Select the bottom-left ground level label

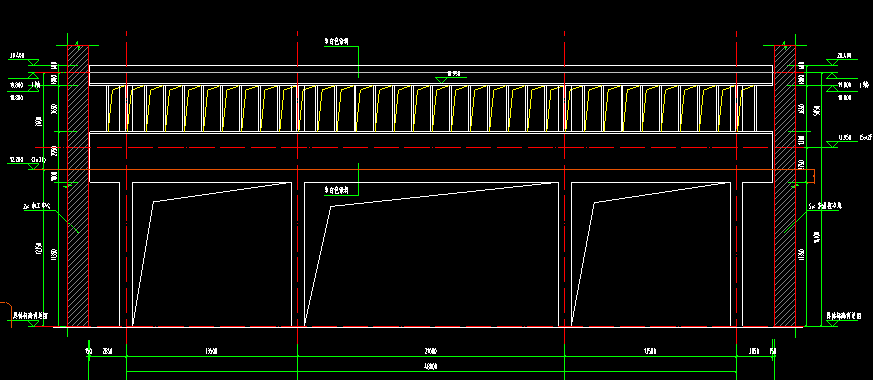point(30,315)
